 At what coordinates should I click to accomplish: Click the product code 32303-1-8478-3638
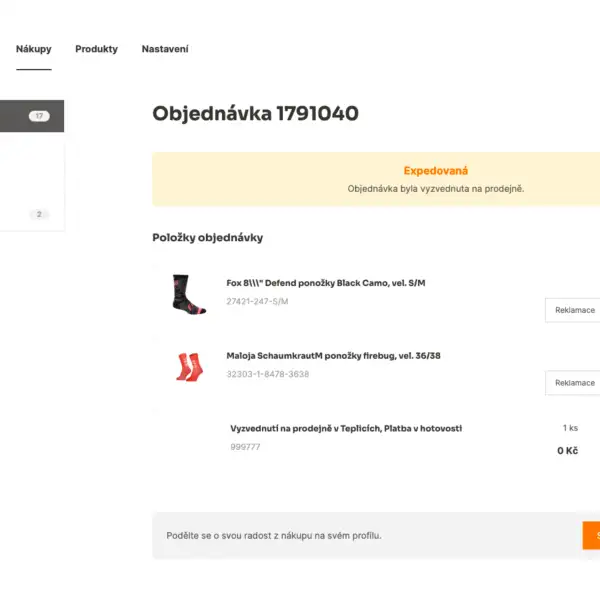[x=267, y=374]
